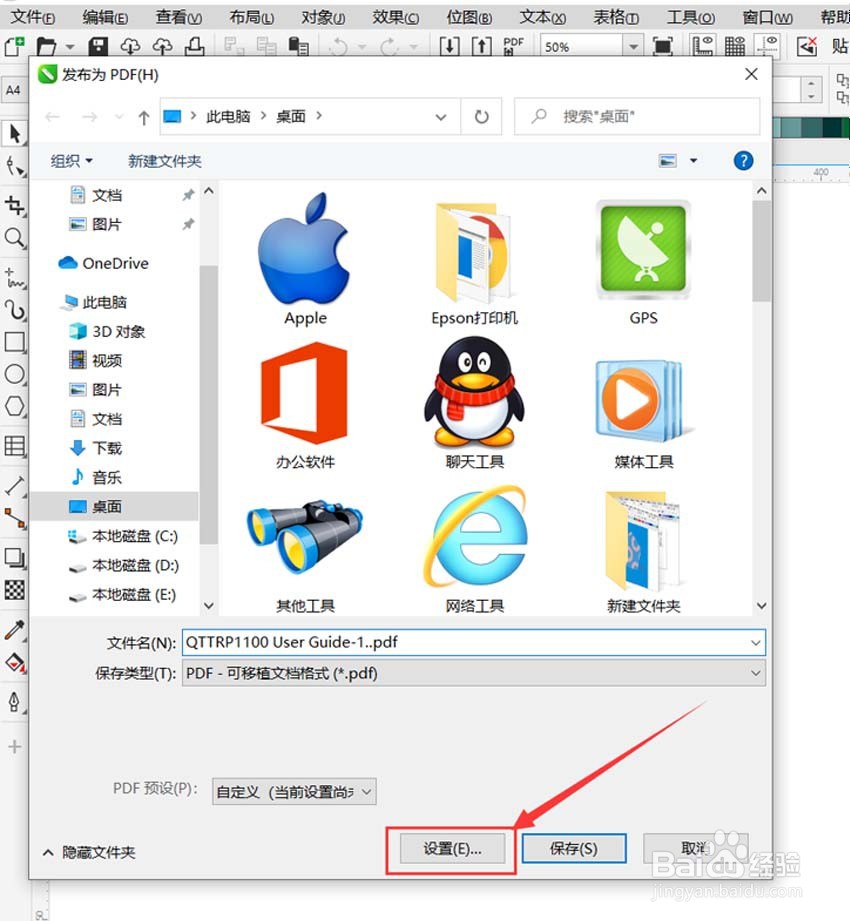The height and width of the screenshot is (921, 850).
Task: Toggle the show rulers toolbar icon
Action: tap(703, 46)
